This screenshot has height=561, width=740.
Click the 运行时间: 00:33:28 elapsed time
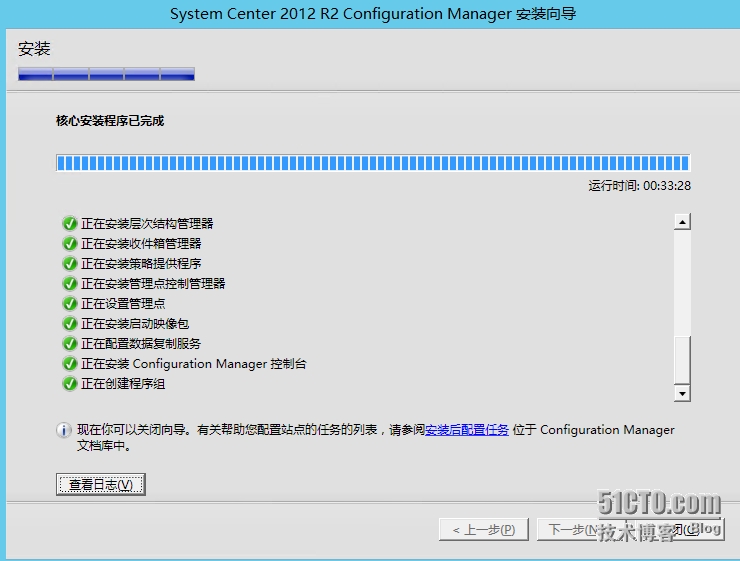(639, 186)
